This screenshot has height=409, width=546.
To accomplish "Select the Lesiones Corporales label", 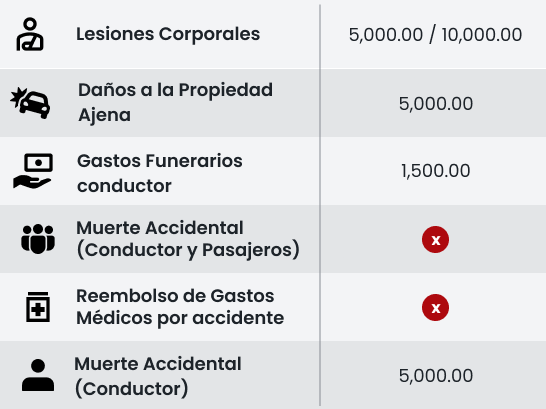I will [x=168, y=34].
